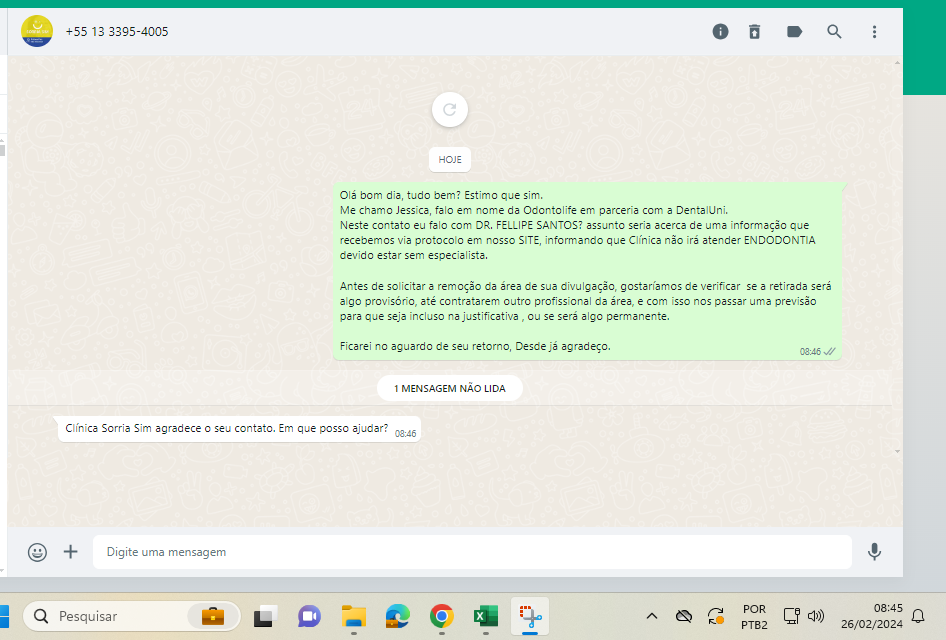This screenshot has width=946, height=640.
Task: Focus the Digite uma mensagem input field
Action: pyautogui.click(x=472, y=552)
